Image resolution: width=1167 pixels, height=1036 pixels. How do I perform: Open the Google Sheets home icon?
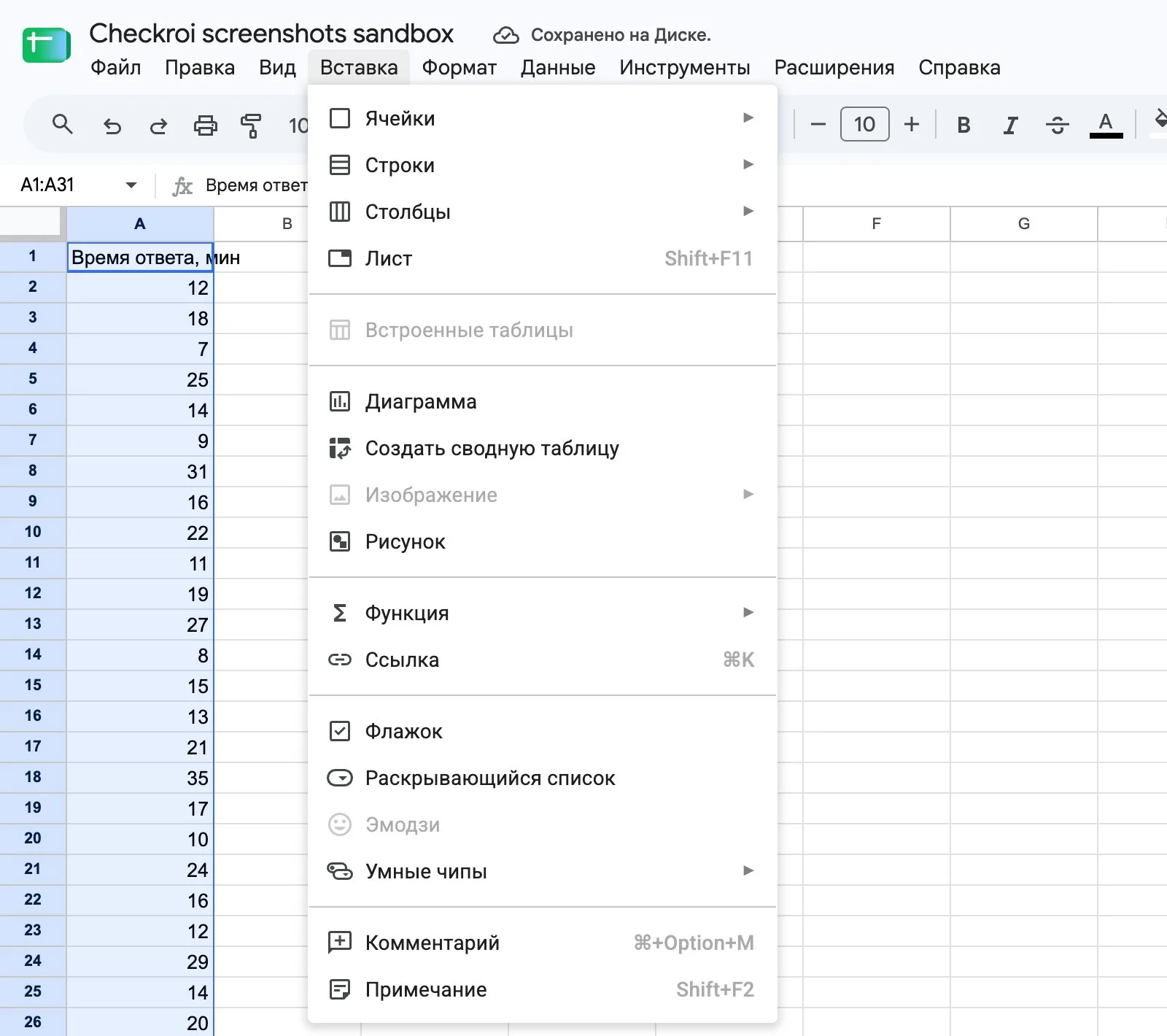[x=46, y=45]
